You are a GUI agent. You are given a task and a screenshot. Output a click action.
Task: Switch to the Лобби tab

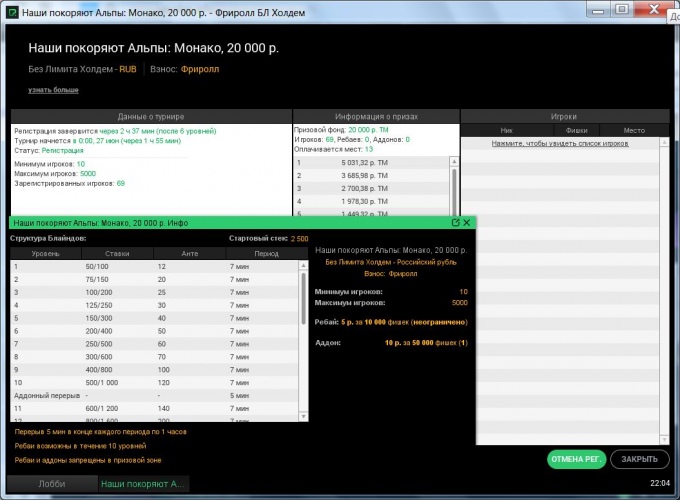coord(50,484)
